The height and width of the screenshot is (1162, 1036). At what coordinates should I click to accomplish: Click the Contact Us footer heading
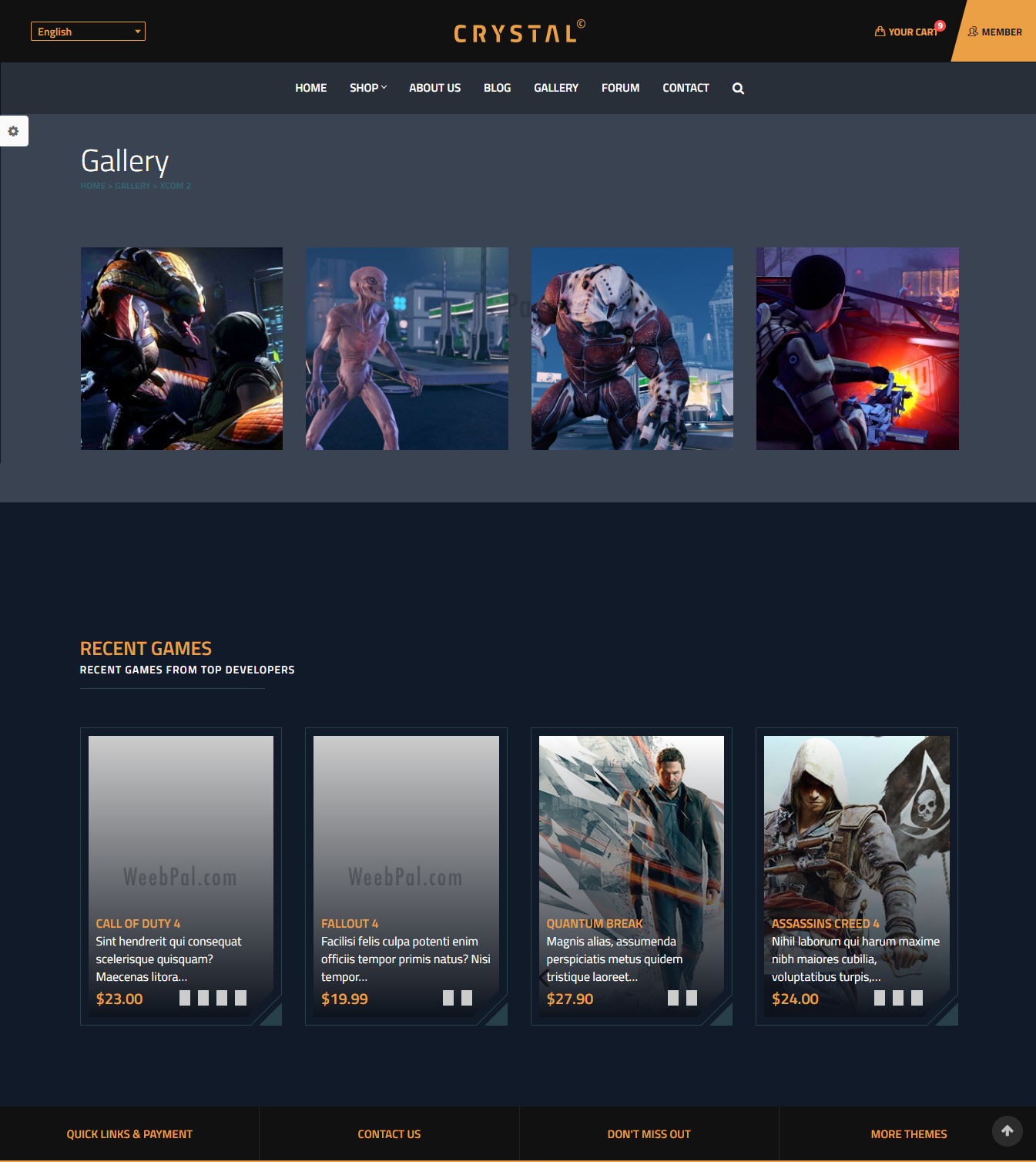pos(389,1134)
